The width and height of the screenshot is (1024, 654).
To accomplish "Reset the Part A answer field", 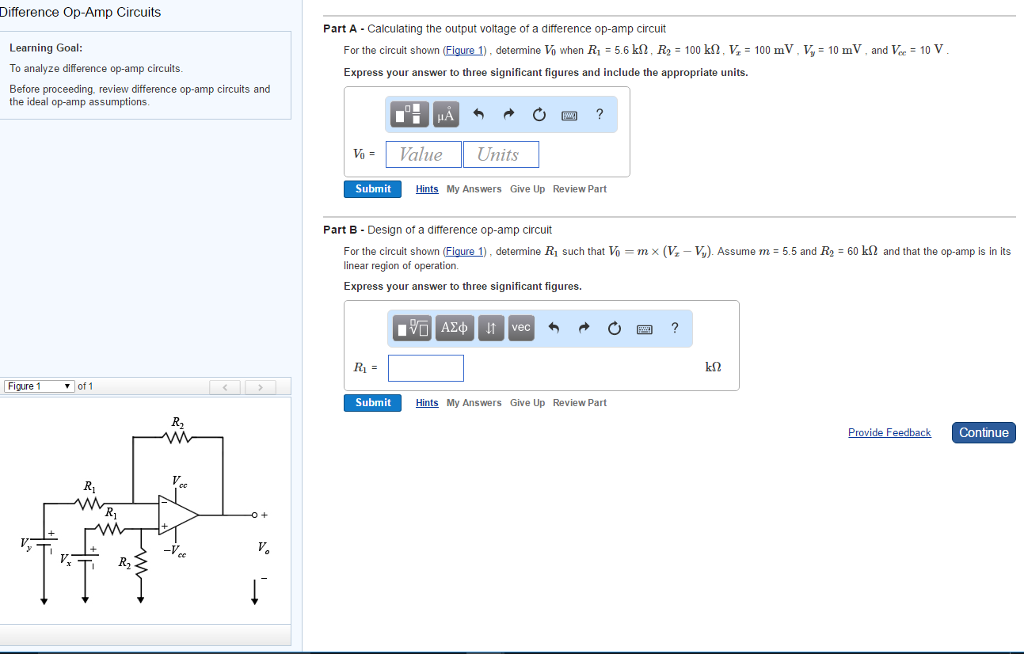I will click(x=539, y=114).
